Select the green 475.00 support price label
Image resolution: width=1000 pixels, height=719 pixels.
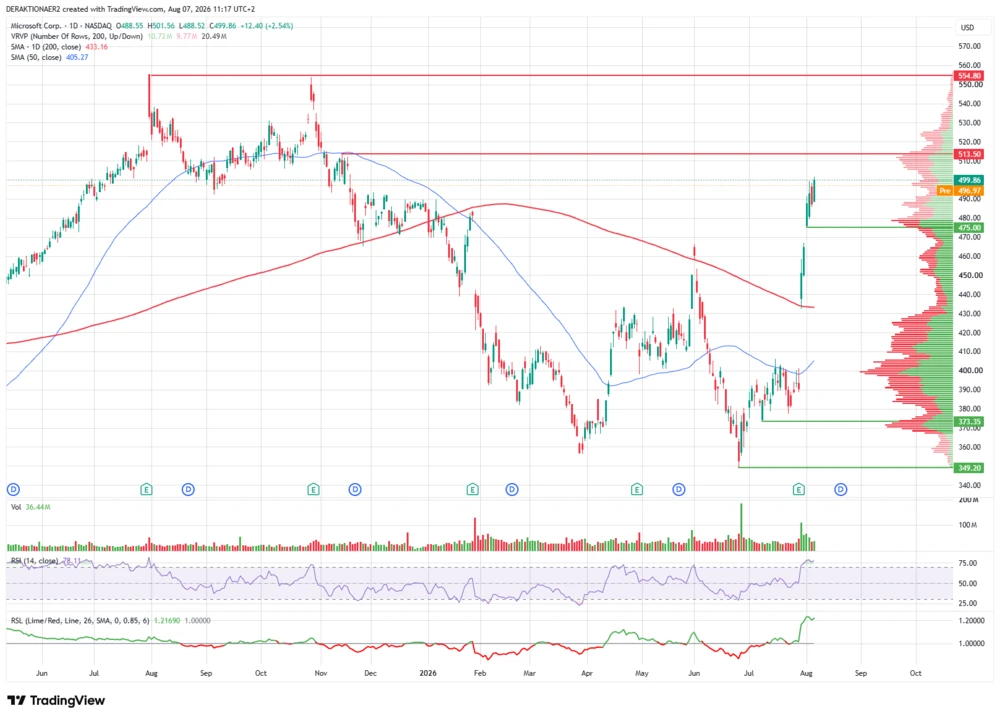coord(969,228)
